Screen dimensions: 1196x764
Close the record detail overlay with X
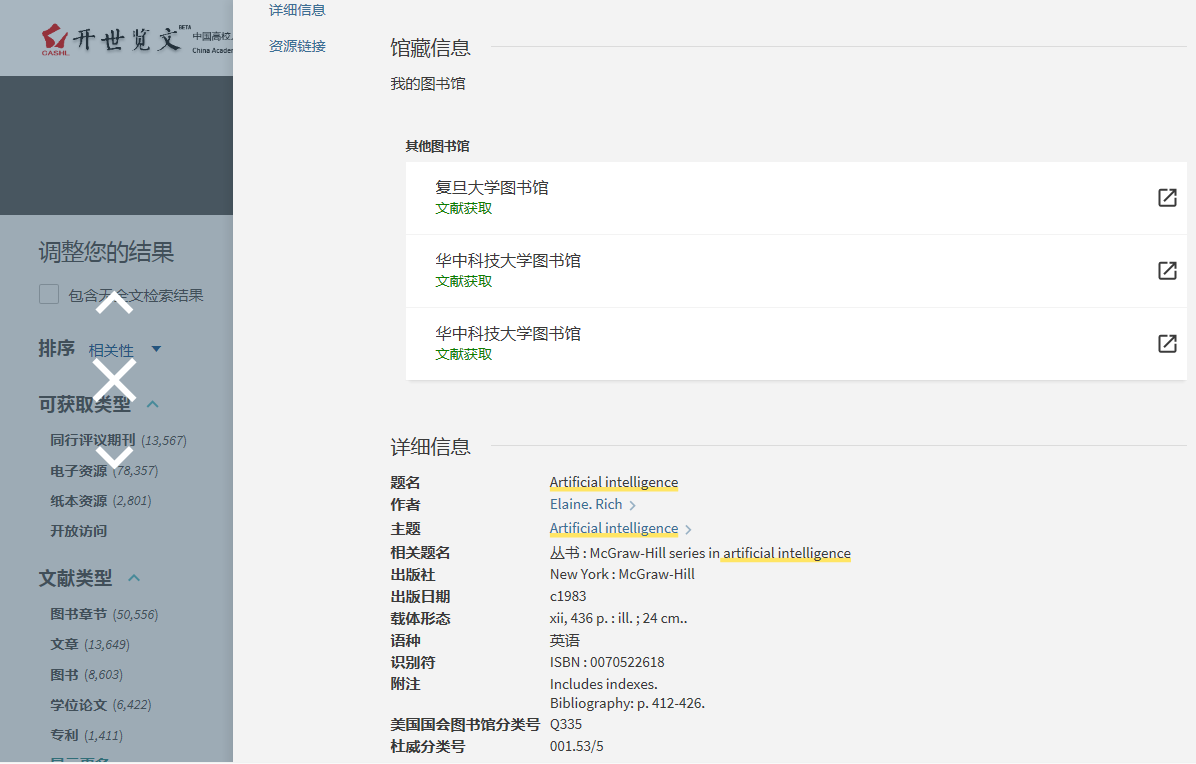click(x=115, y=380)
